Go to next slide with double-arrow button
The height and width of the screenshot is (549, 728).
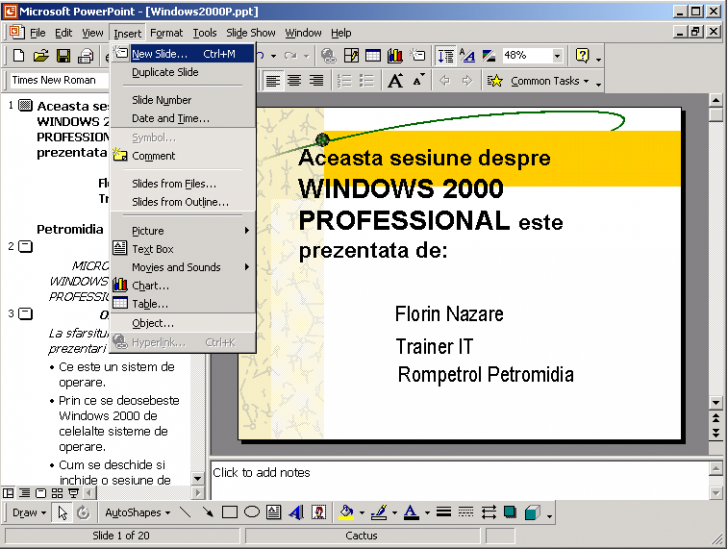716,433
